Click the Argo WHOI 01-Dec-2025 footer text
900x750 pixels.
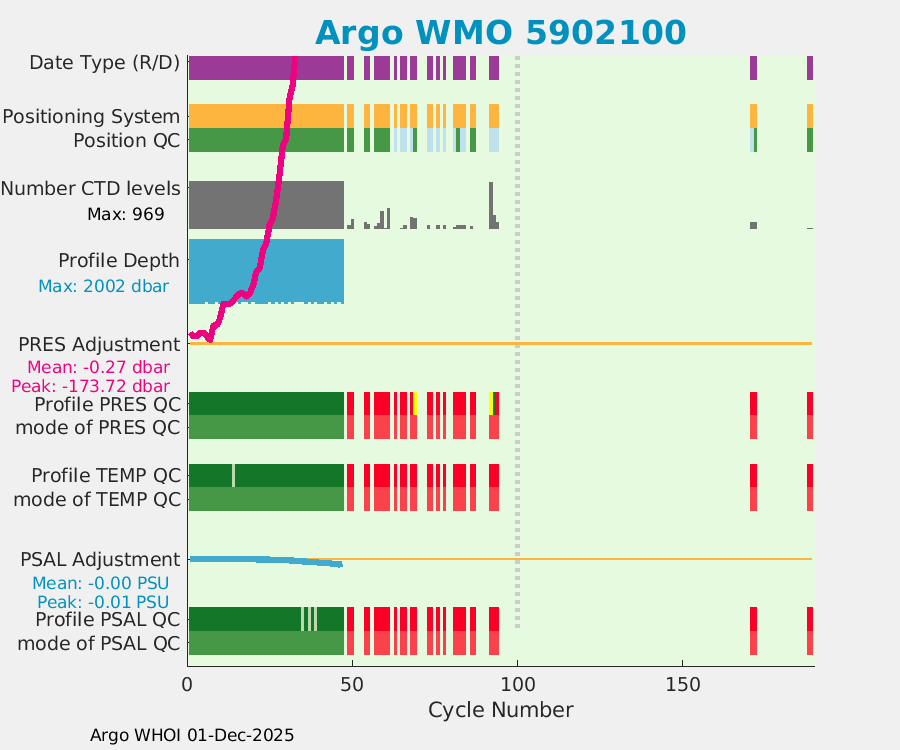tap(192, 735)
